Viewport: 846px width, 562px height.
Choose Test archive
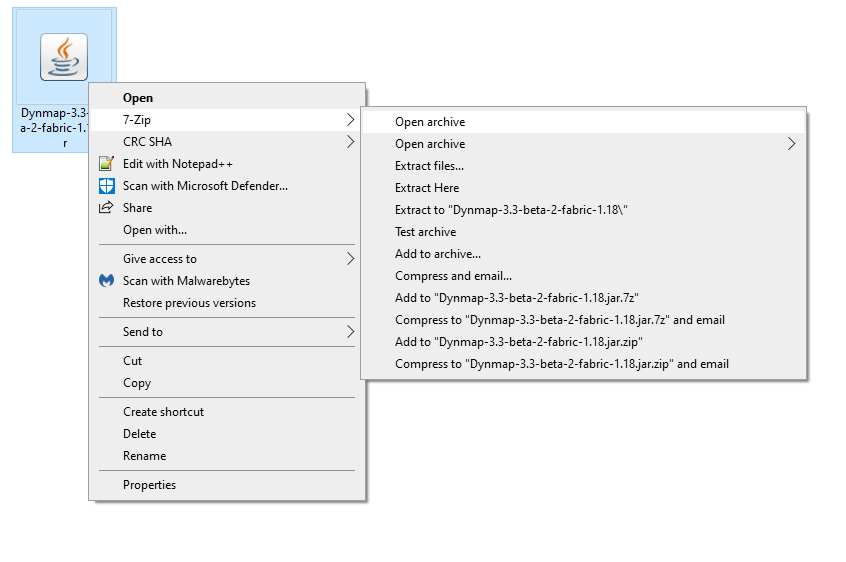pyautogui.click(x=584, y=232)
